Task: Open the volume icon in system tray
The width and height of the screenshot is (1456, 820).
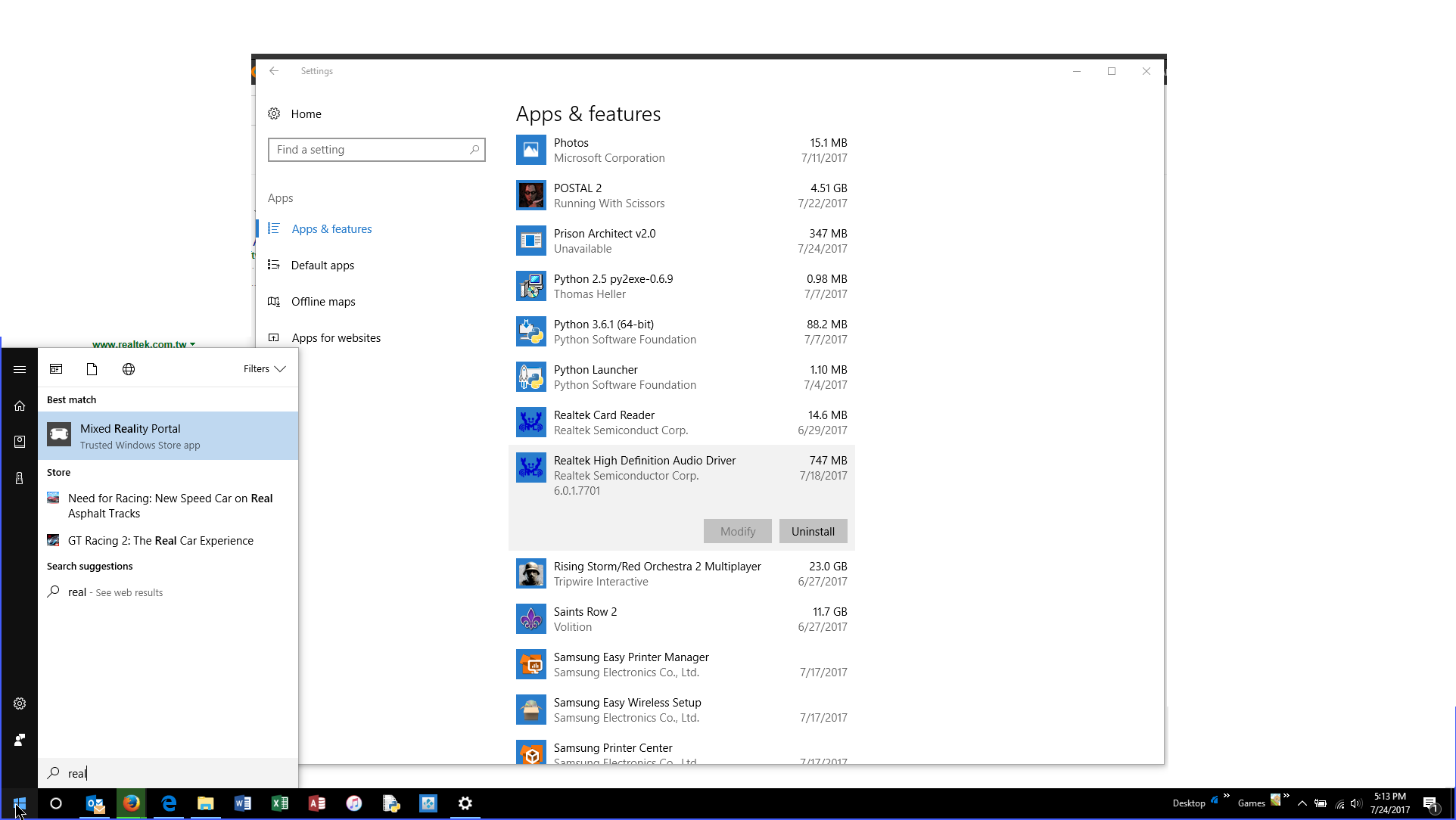Action: click(x=1356, y=803)
